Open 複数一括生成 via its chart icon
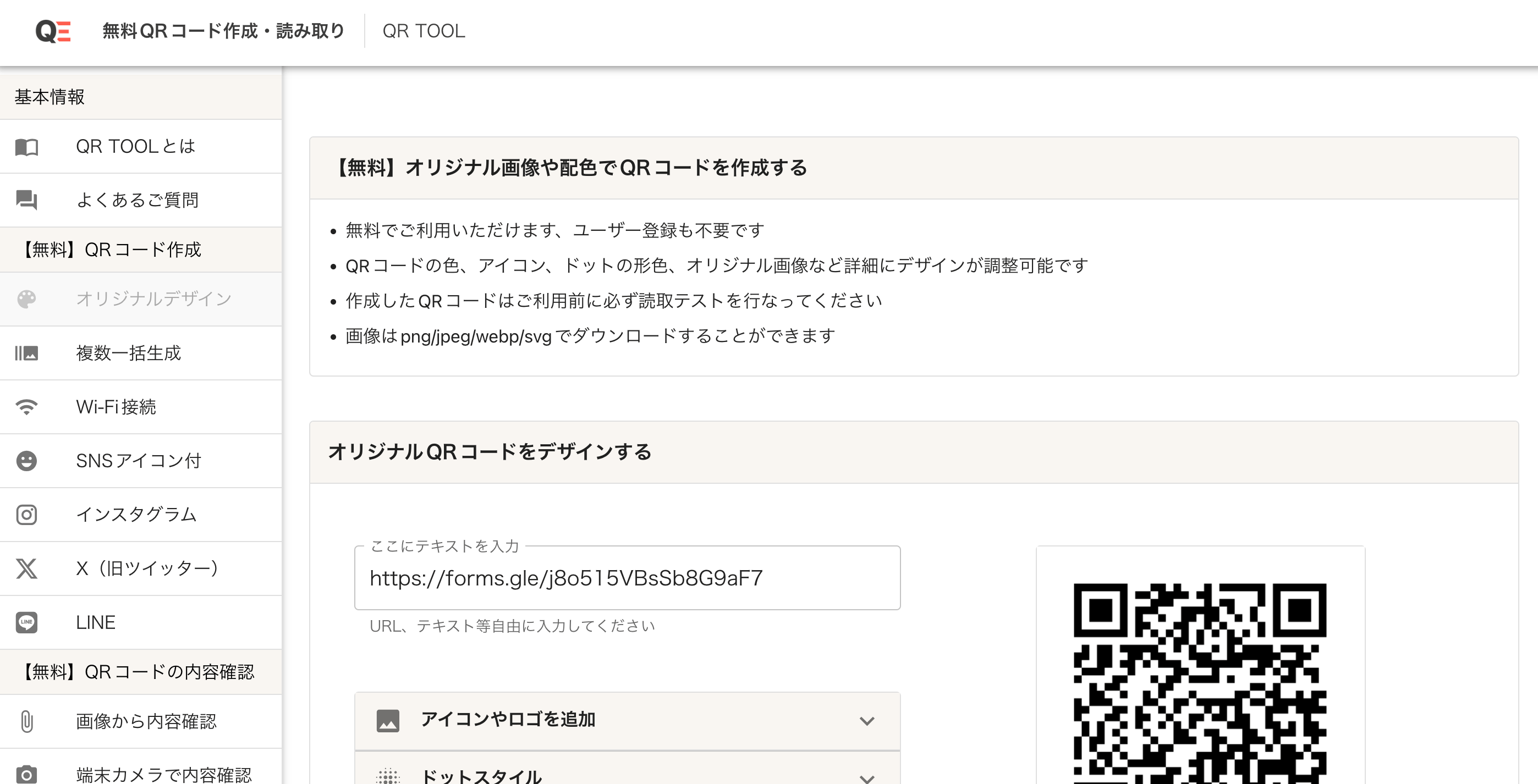Viewport: 1538px width, 784px height. pos(26,353)
